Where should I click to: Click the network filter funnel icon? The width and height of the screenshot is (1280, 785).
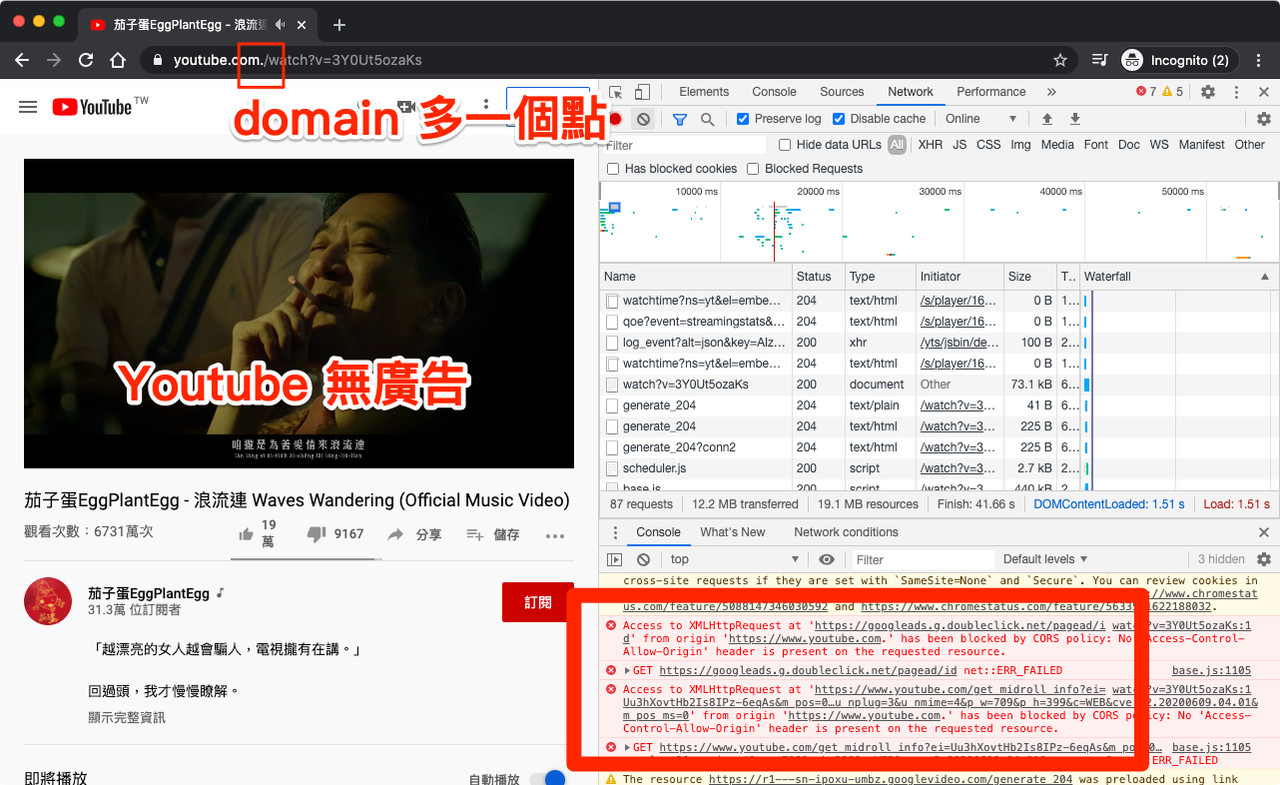tap(680, 119)
